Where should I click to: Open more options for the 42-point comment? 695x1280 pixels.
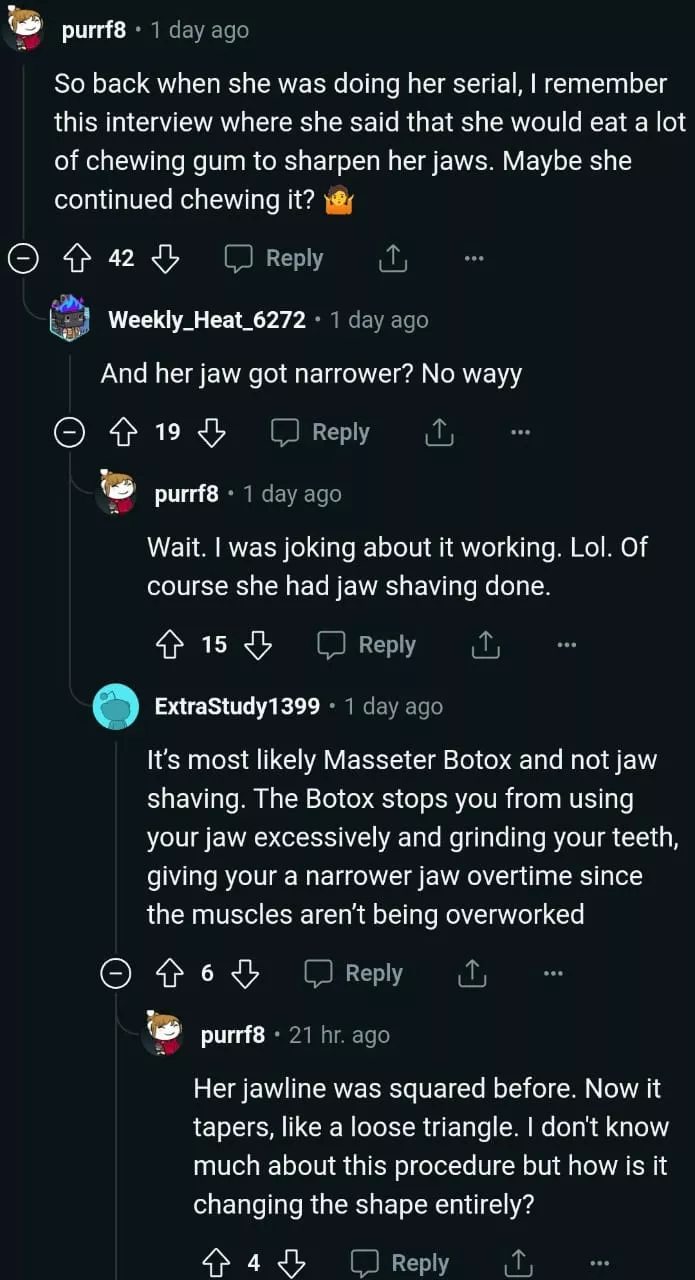[474, 259]
